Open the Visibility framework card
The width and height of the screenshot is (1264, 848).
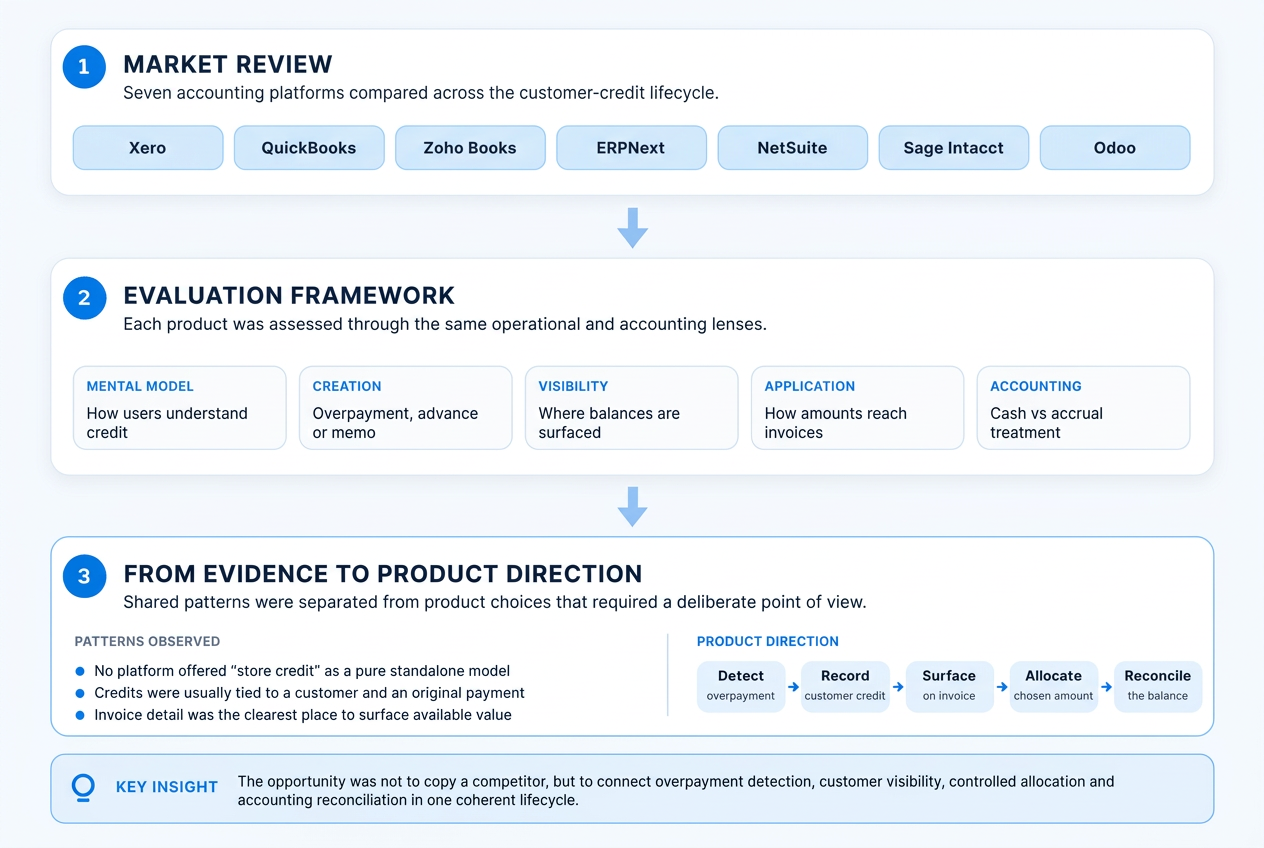click(x=632, y=408)
